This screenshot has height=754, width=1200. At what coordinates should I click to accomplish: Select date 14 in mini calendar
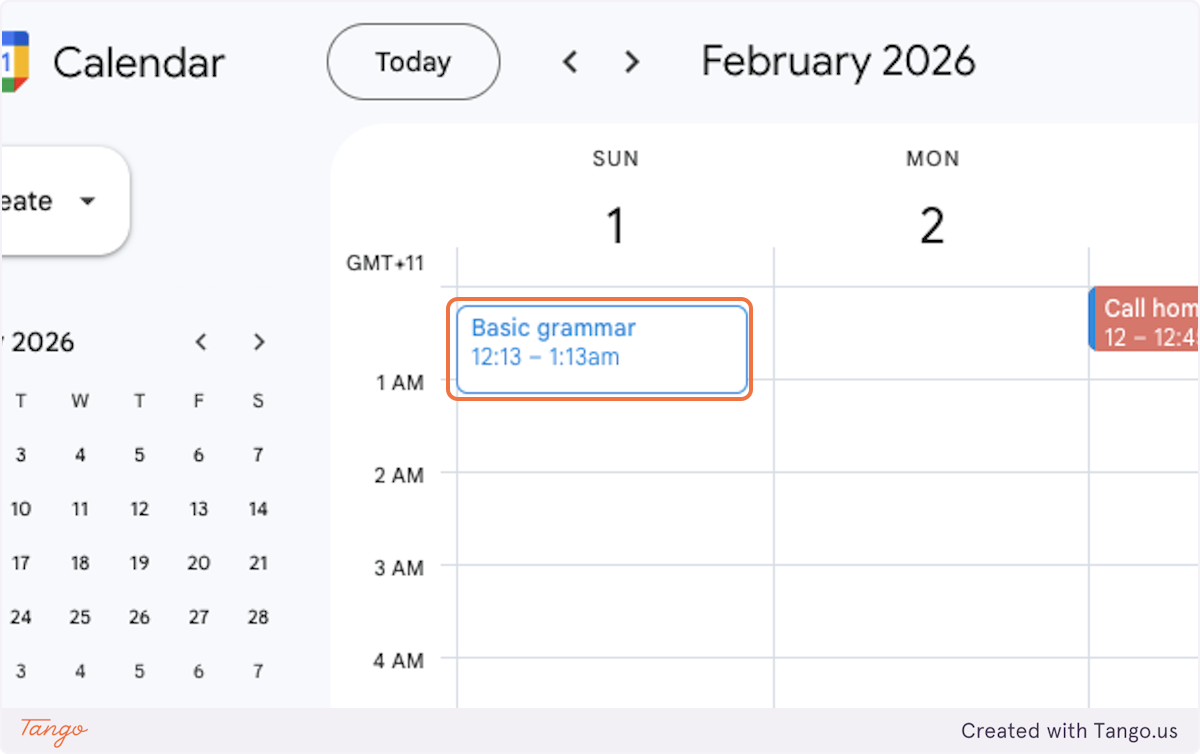258,509
